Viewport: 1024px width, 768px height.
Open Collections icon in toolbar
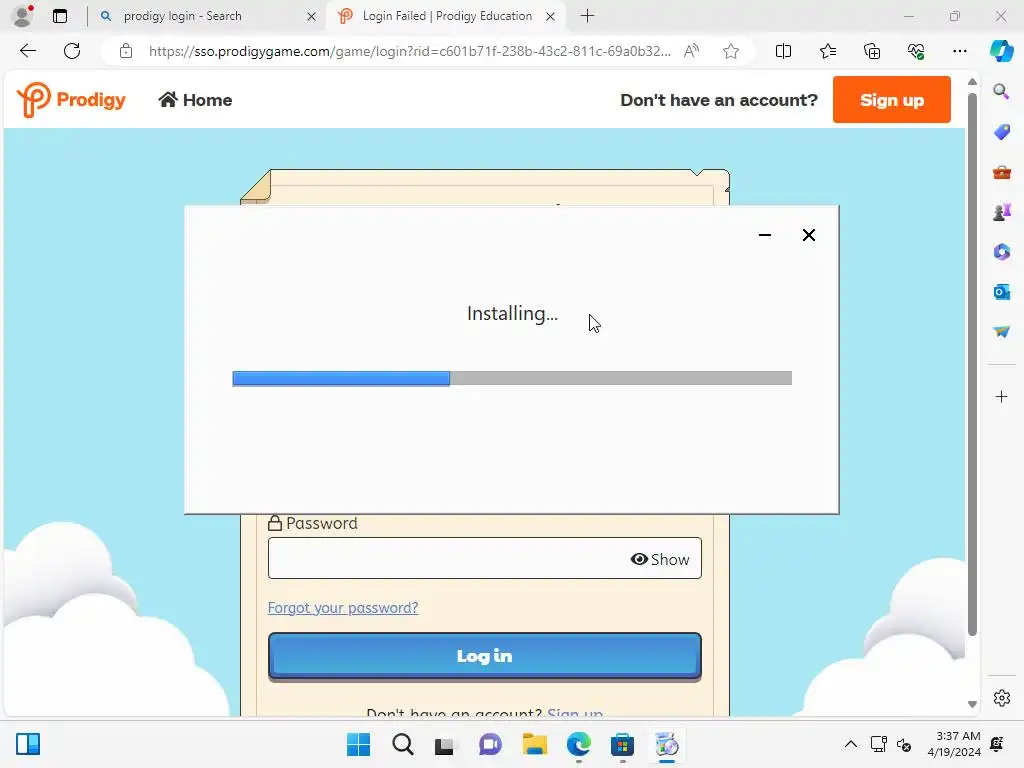pyautogui.click(x=872, y=51)
